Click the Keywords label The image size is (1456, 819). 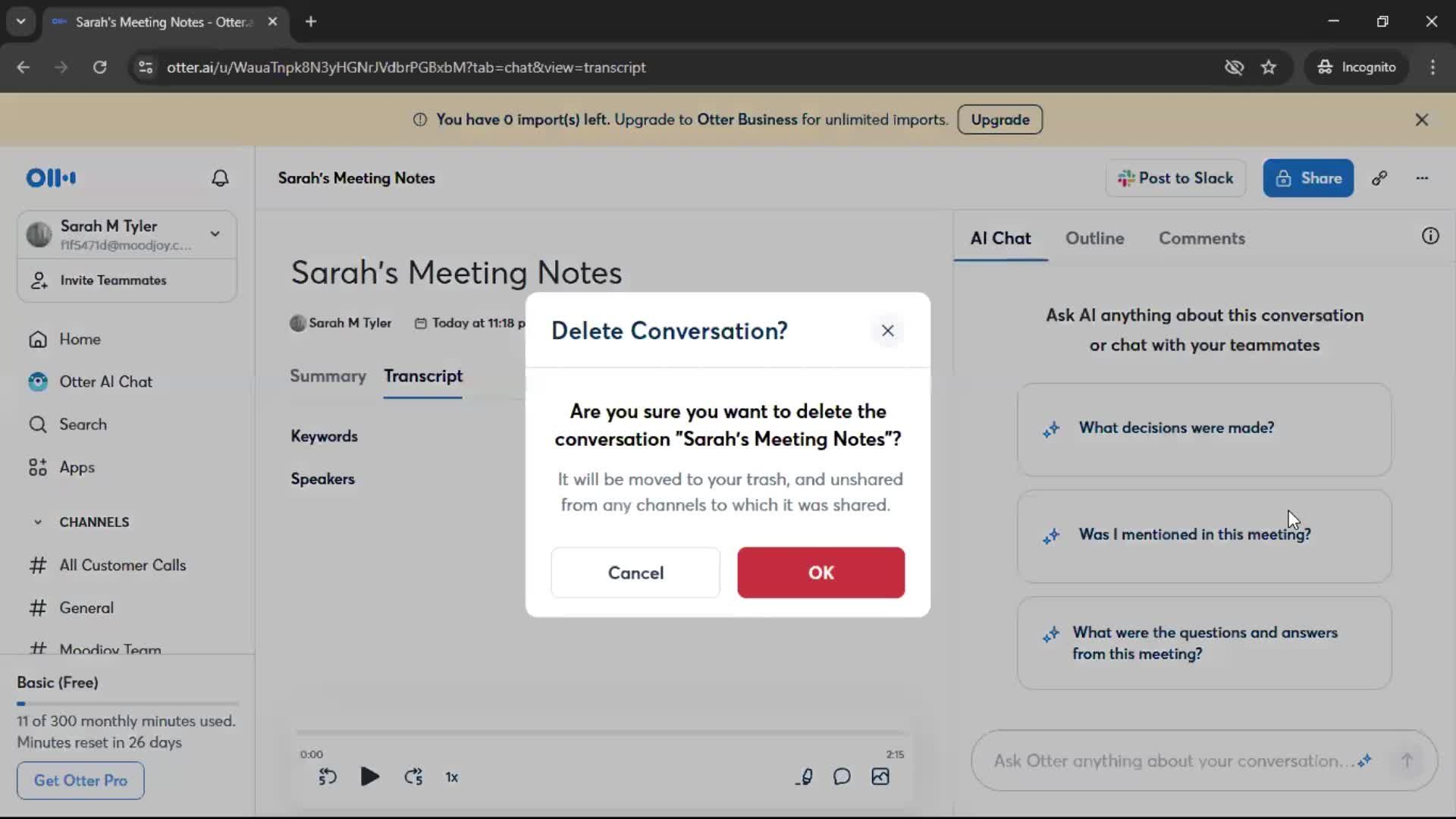(x=324, y=436)
